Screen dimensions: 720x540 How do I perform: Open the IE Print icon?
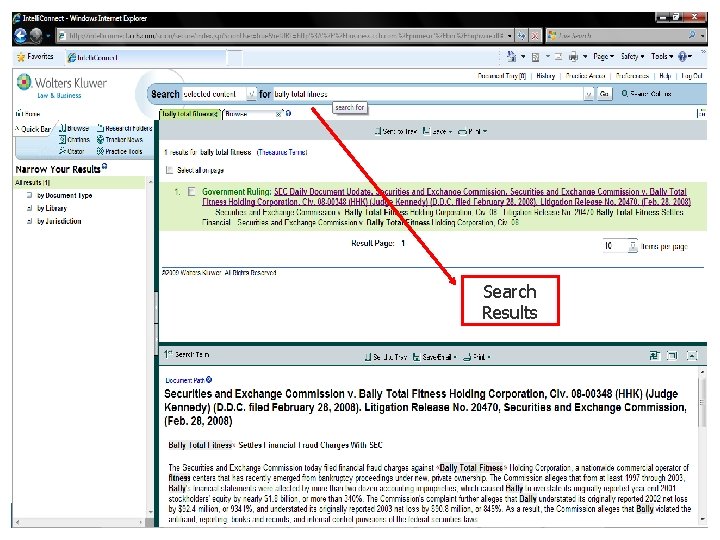[574, 56]
